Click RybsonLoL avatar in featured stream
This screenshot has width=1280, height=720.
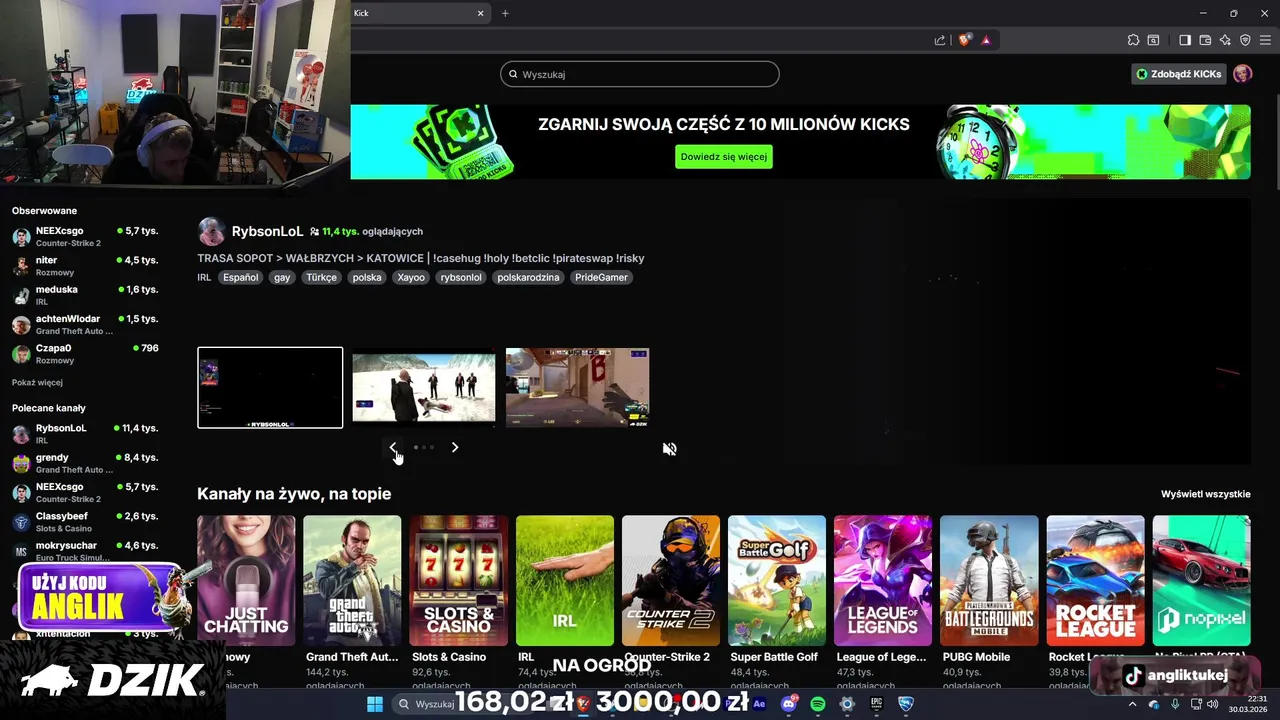pyautogui.click(x=211, y=232)
